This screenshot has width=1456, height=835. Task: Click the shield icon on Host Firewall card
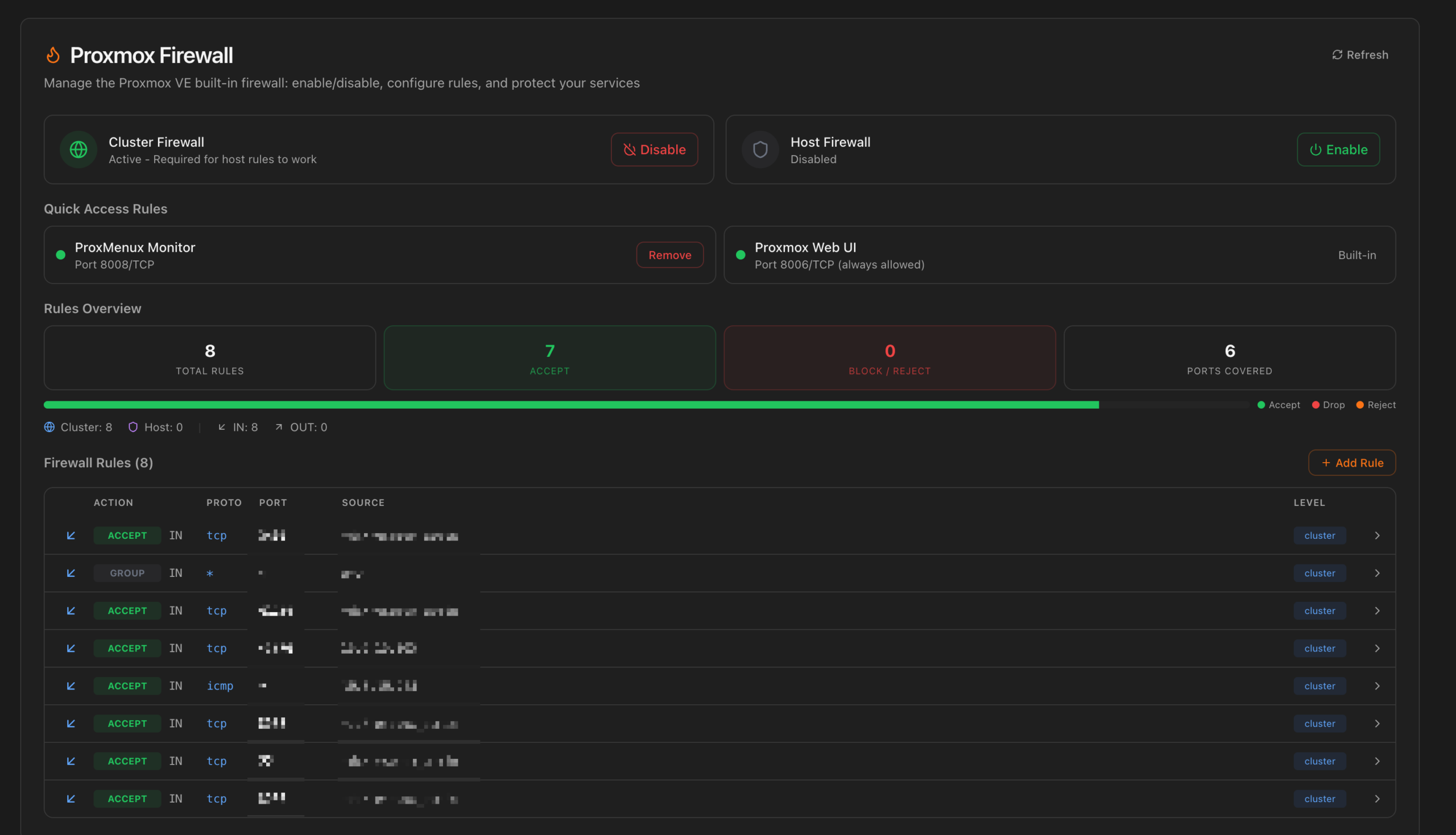click(759, 149)
